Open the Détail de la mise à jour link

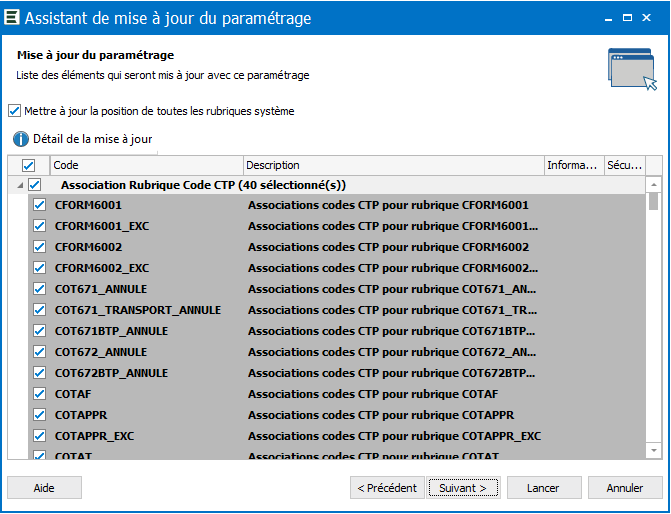pyautogui.click(x=93, y=139)
